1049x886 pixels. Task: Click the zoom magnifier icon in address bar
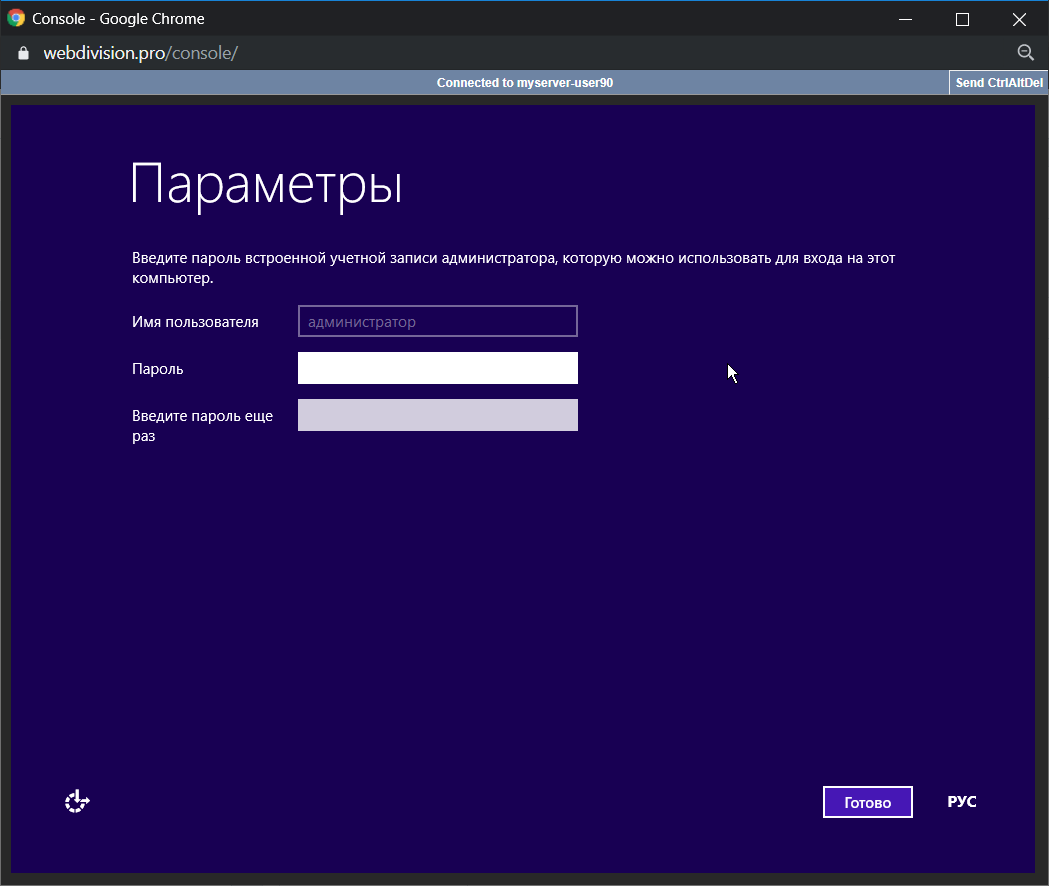click(1025, 53)
